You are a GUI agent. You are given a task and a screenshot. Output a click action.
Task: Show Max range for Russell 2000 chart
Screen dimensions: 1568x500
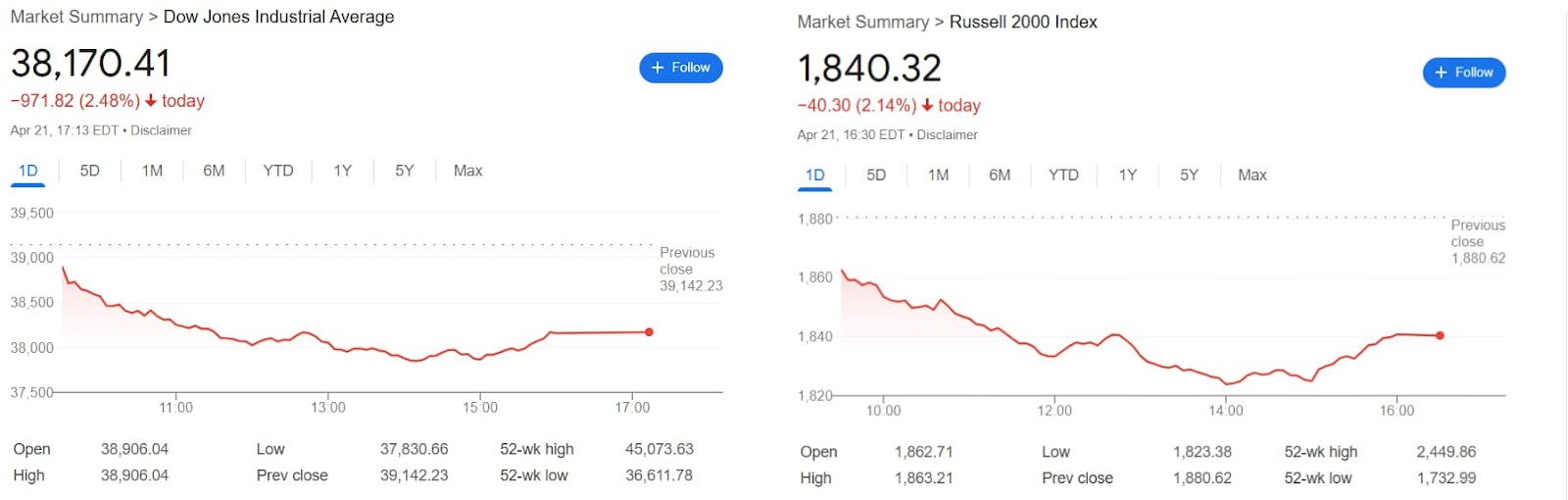[x=1252, y=175]
